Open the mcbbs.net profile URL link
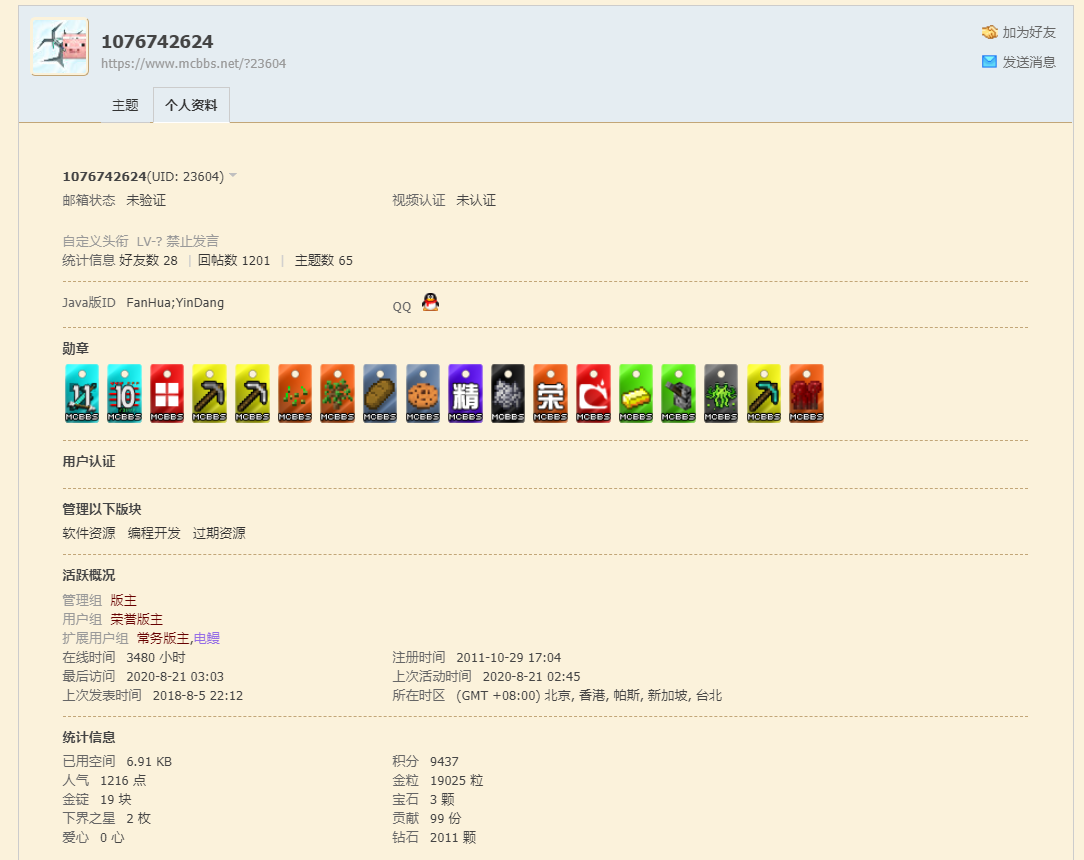 point(193,63)
